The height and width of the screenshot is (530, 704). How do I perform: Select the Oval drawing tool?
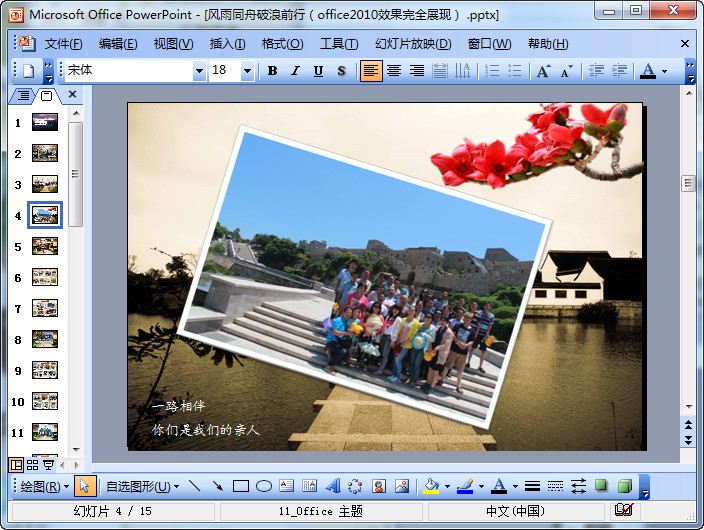coord(264,486)
